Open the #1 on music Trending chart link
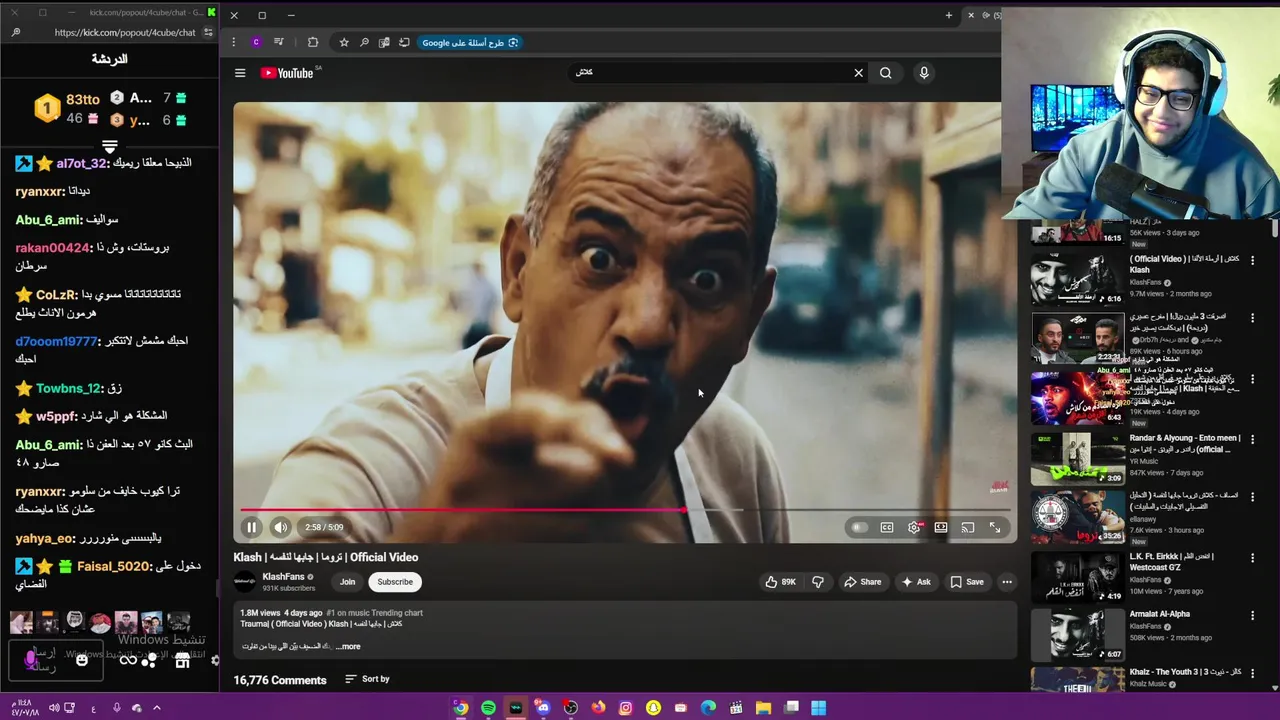The image size is (1280, 720). pyautogui.click(x=375, y=613)
